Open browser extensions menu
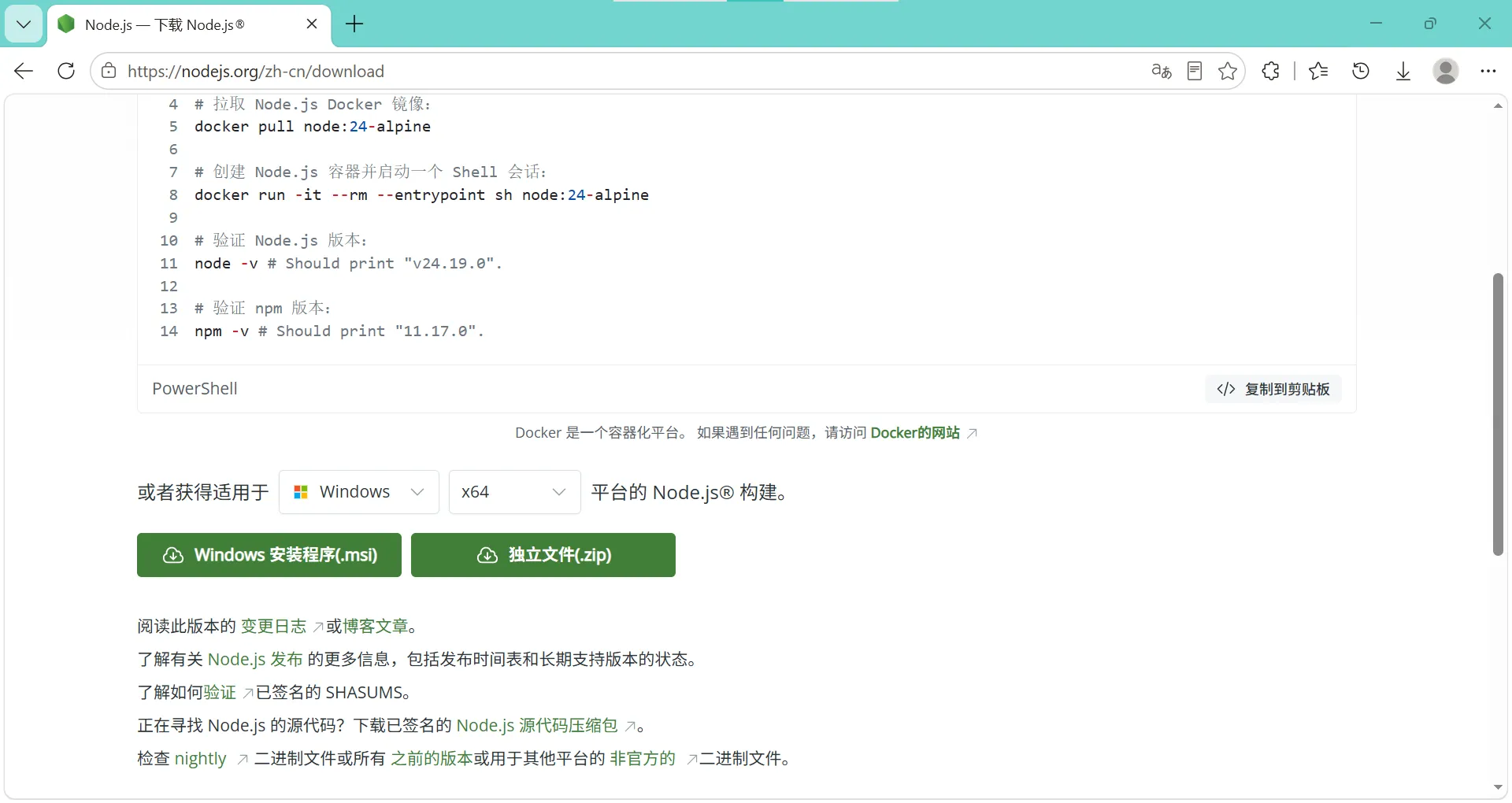The image size is (1512, 803). point(1270,71)
